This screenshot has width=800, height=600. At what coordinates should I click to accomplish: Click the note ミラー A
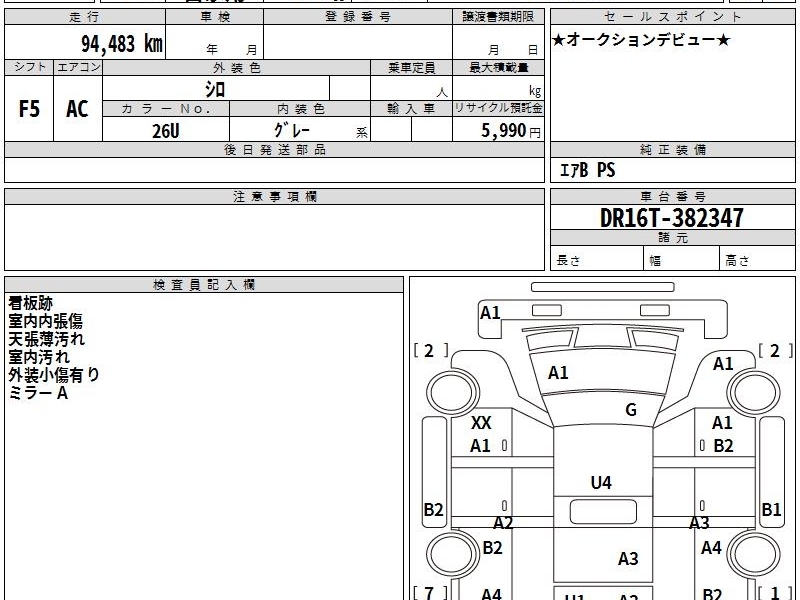pyautogui.click(x=38, y=393)
